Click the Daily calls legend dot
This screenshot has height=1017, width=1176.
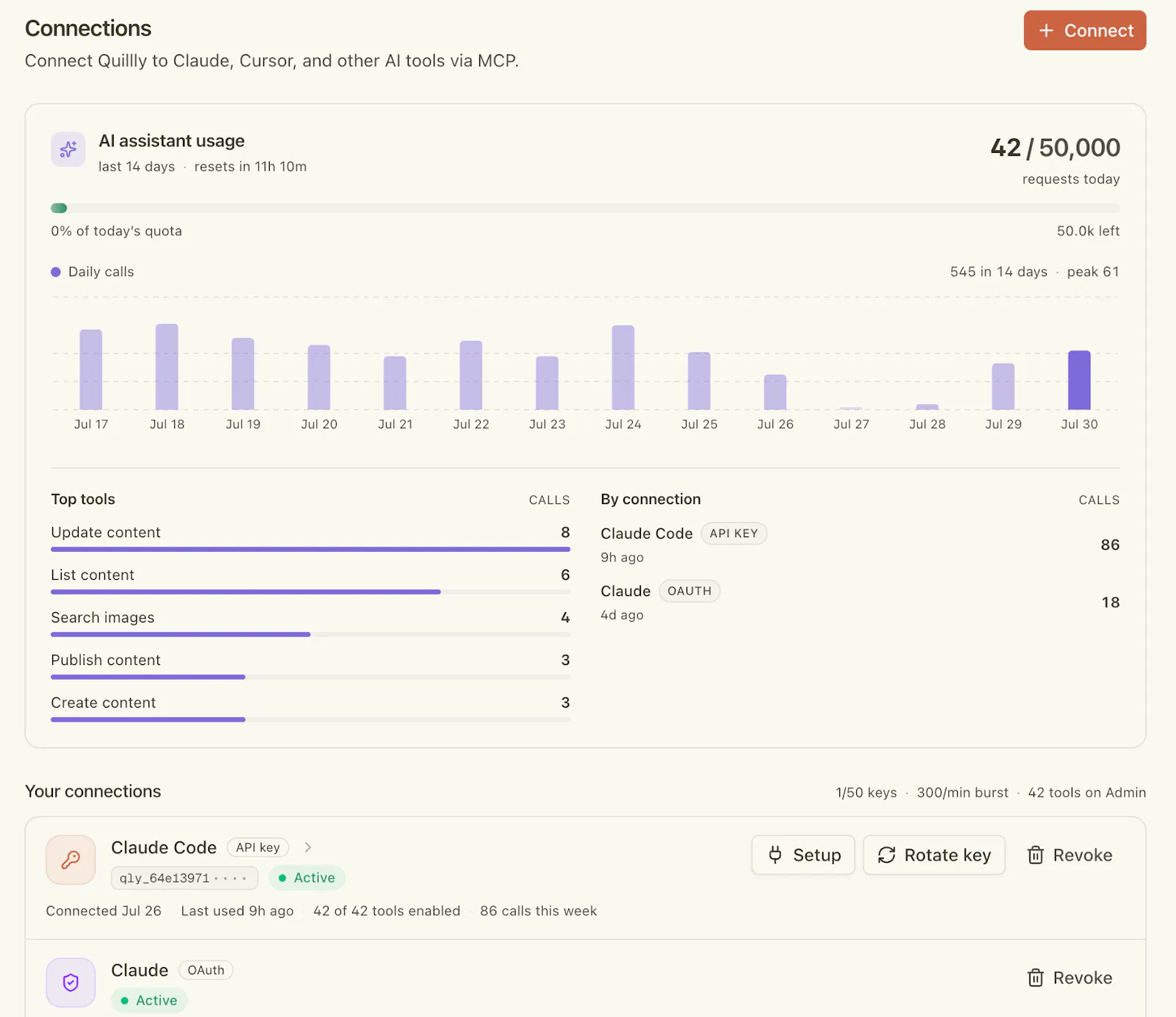click(x=56, y=272)
